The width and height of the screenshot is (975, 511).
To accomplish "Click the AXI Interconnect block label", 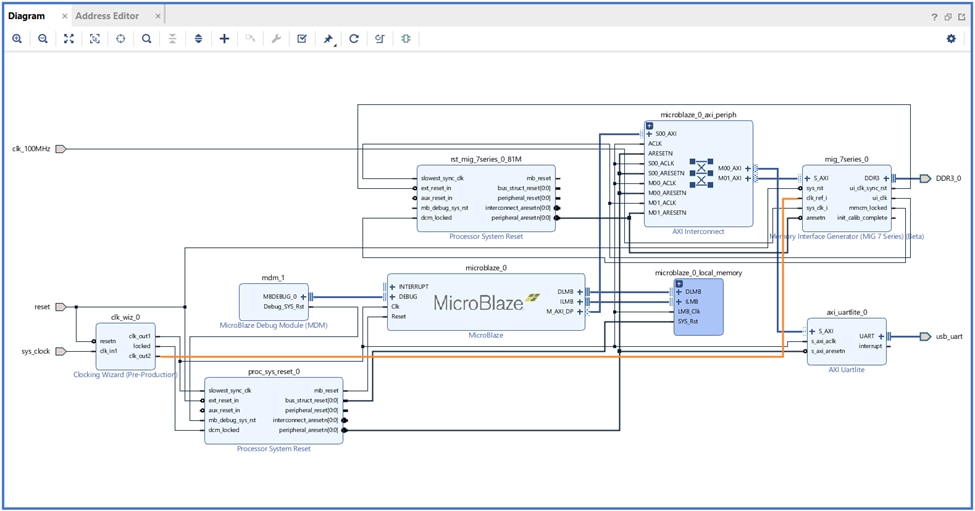I will [698, 231].
